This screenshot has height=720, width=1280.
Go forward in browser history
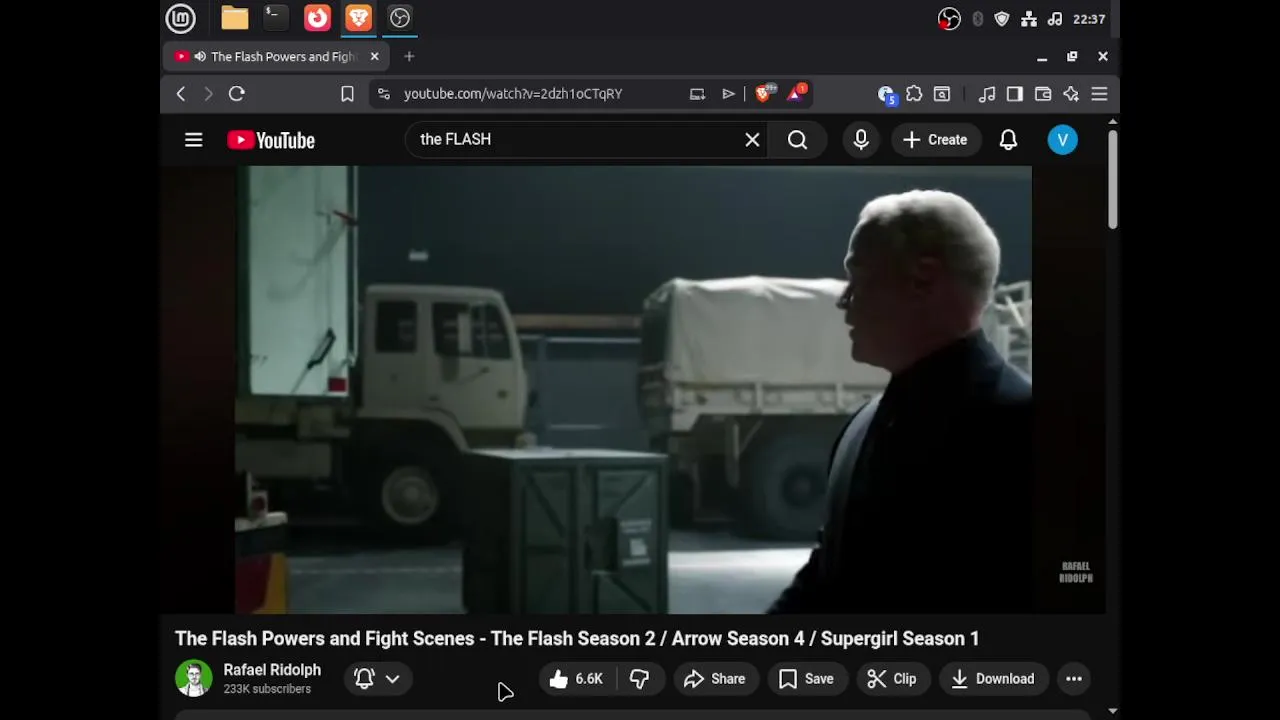[x=208, y=94]
